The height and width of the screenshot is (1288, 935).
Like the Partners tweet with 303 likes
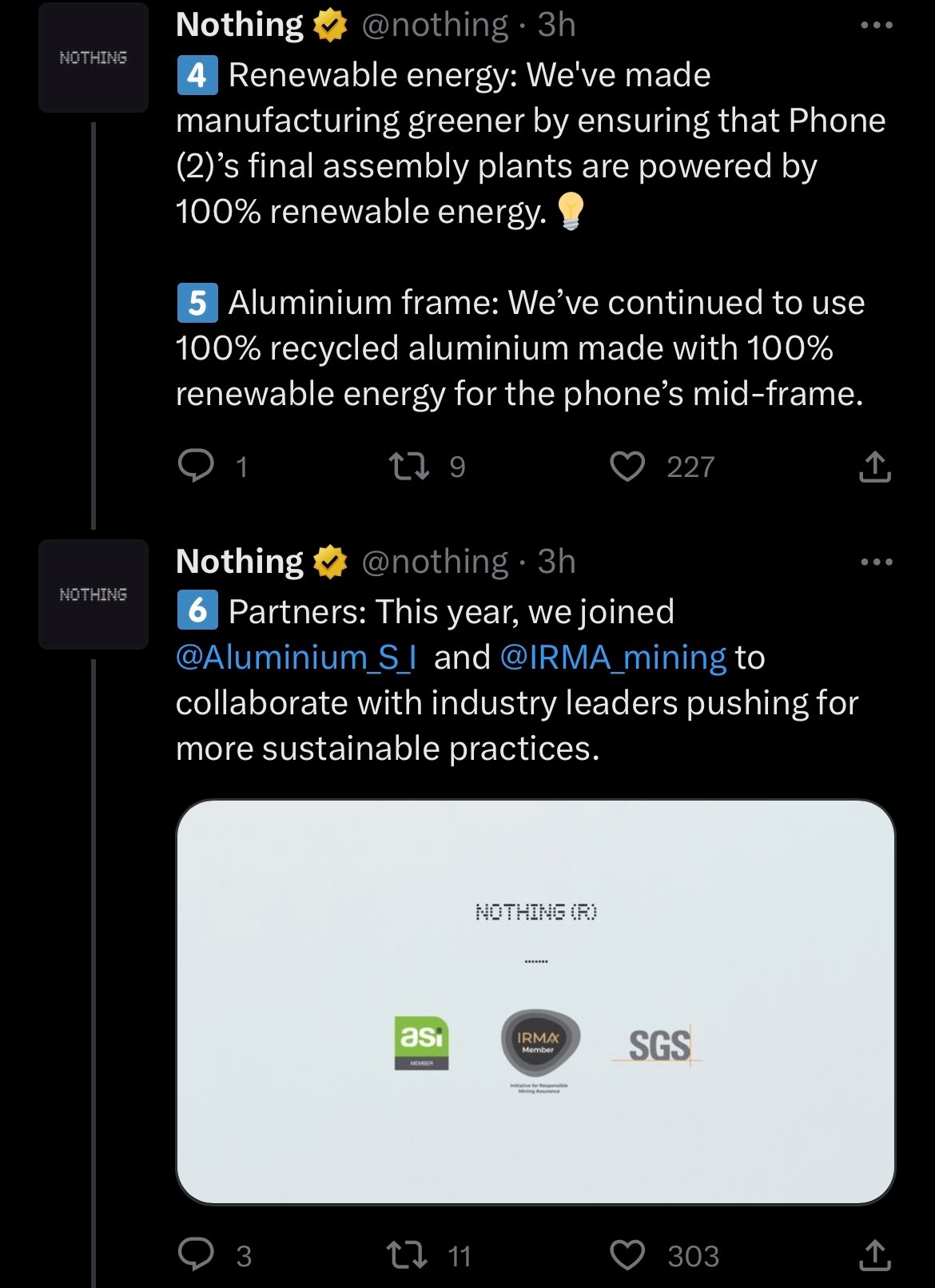click(x=627, y=1254)
